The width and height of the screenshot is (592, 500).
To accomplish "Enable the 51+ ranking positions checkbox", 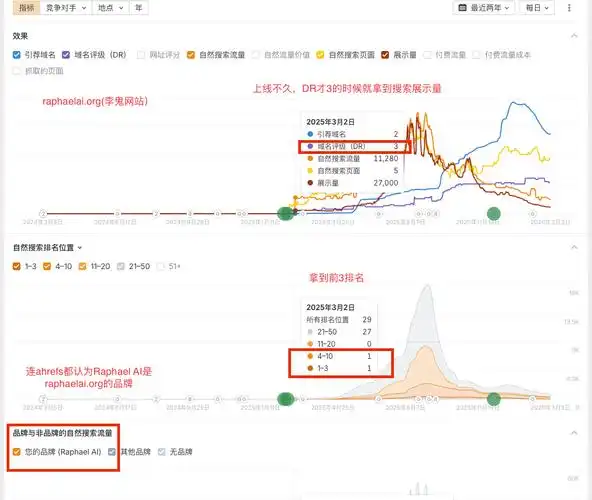I will click(x=160, y=266).
